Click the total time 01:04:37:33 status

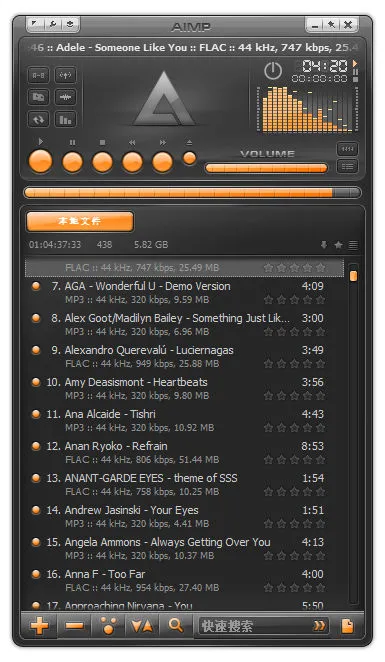pos(55,245)
